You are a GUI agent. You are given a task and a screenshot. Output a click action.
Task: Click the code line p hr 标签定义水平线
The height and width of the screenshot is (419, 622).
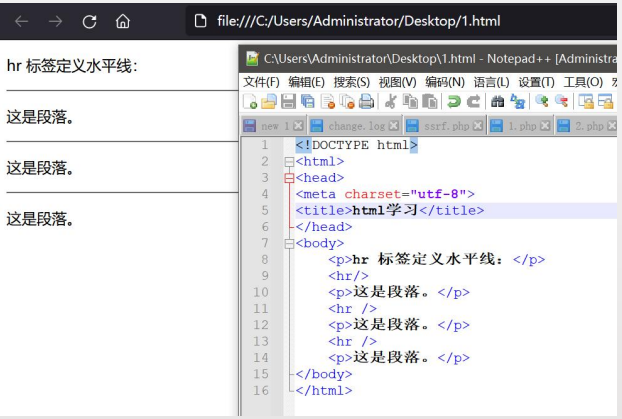tap(436, 259)
